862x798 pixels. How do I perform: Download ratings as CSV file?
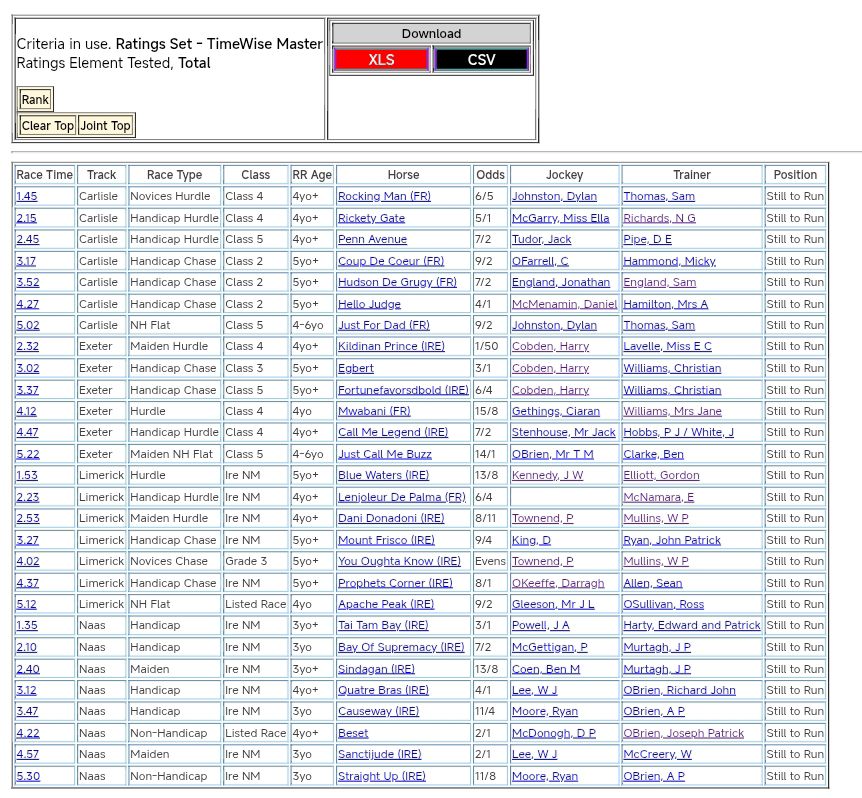[481, 60]
